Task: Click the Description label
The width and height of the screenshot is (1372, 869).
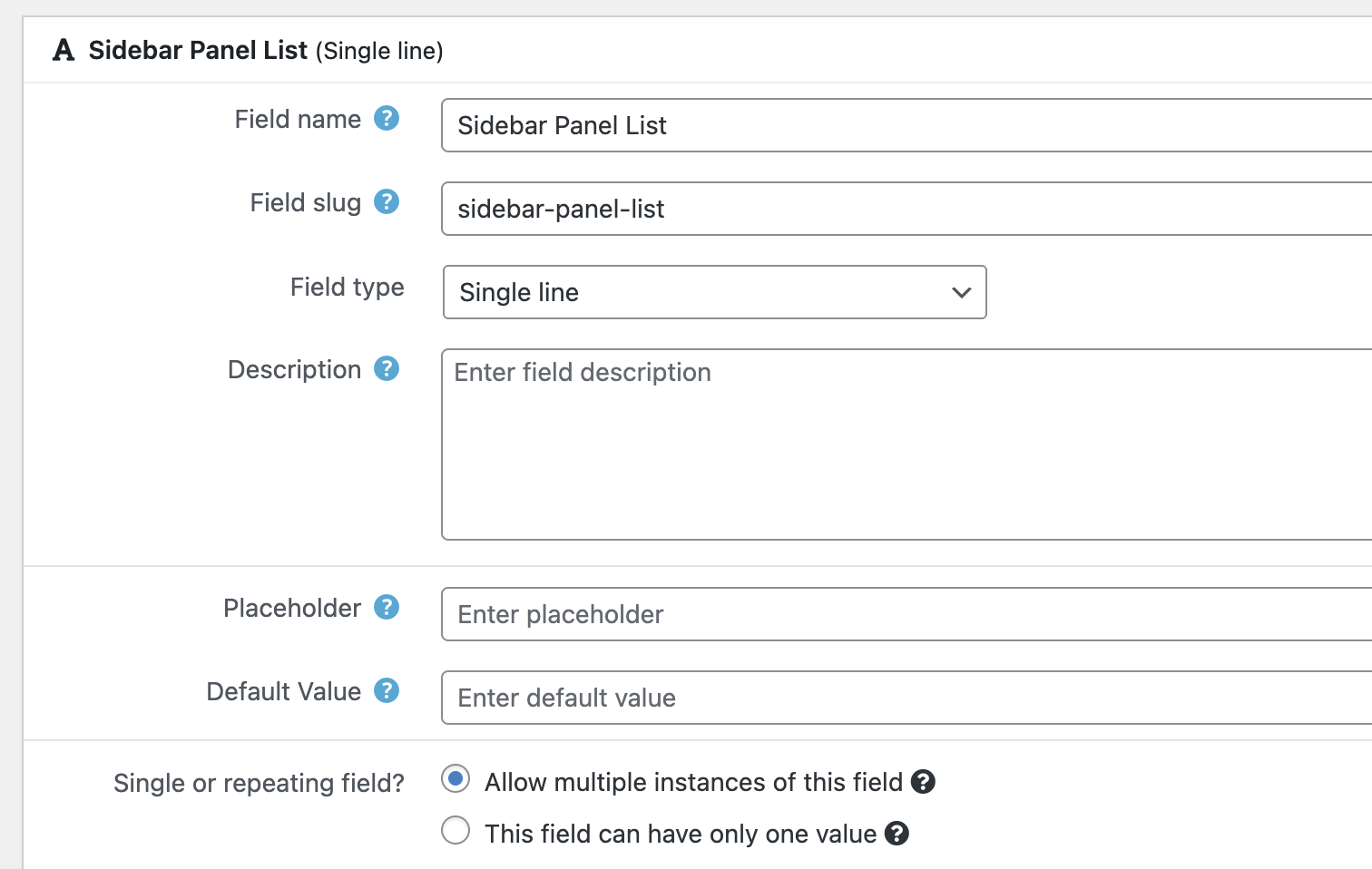Action: click(x=295, y=370)
